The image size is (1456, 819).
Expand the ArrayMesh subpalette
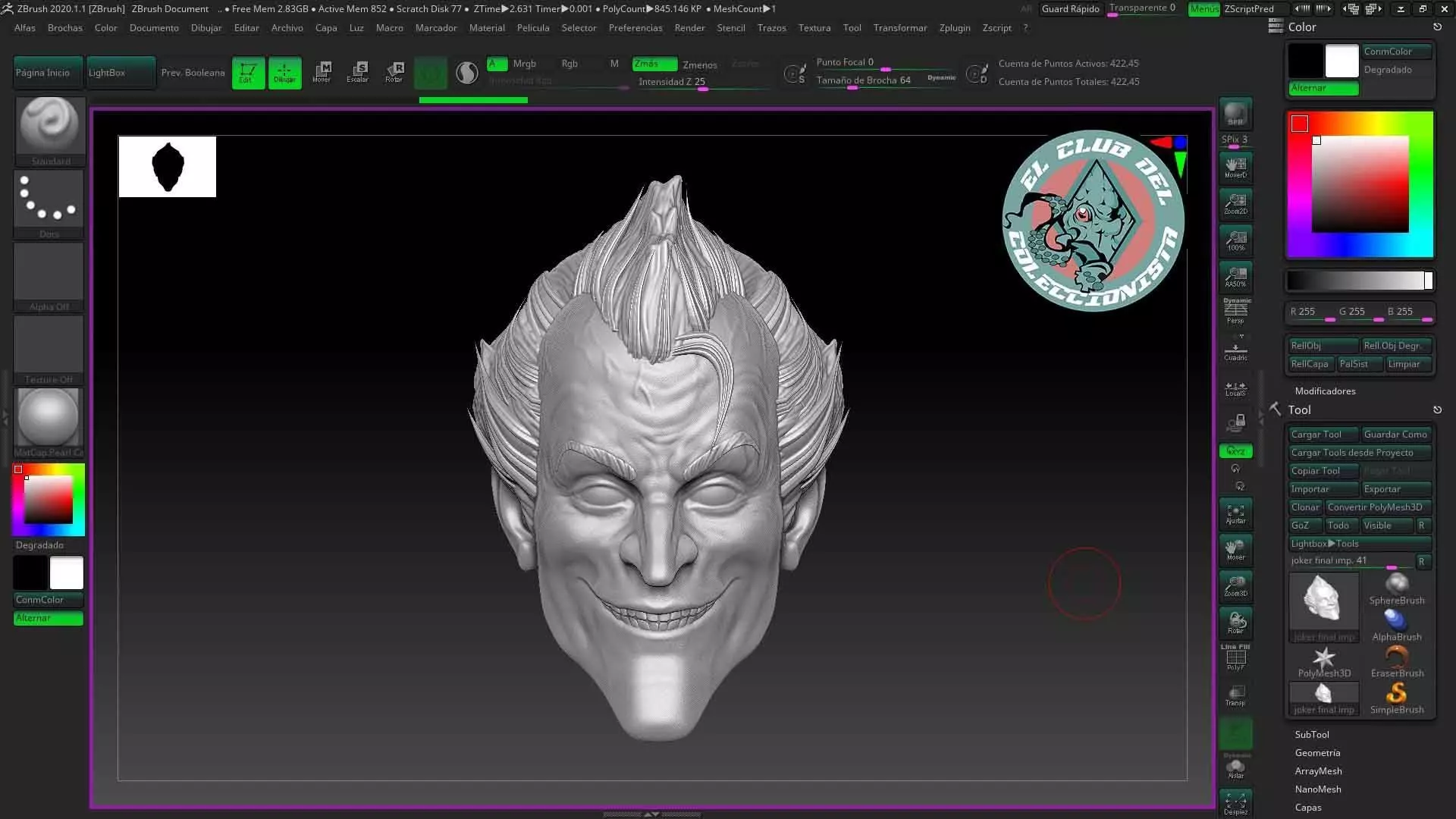[1318, 771]
